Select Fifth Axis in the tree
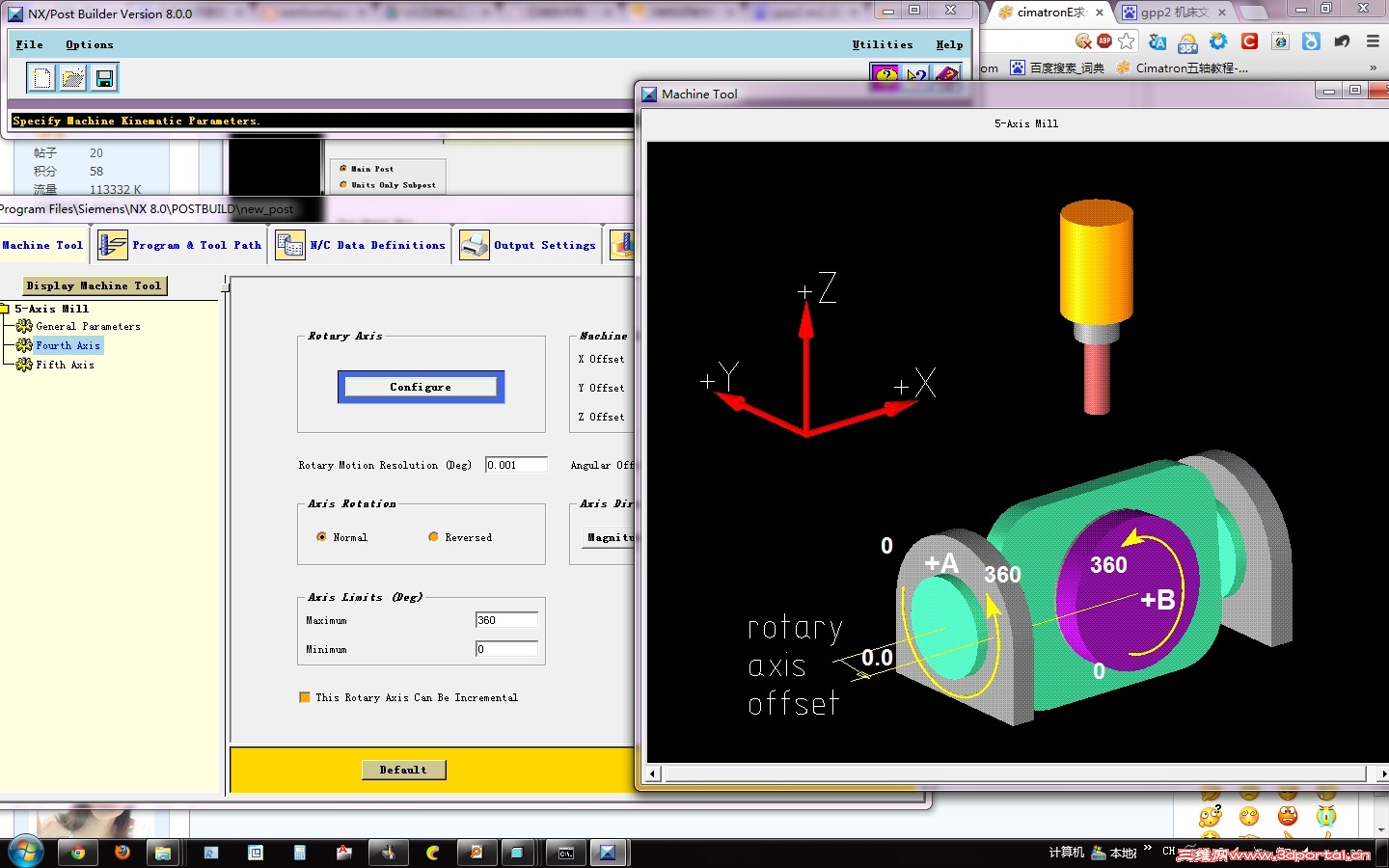Screen dimensions: 1389x868 pos(65,365)
